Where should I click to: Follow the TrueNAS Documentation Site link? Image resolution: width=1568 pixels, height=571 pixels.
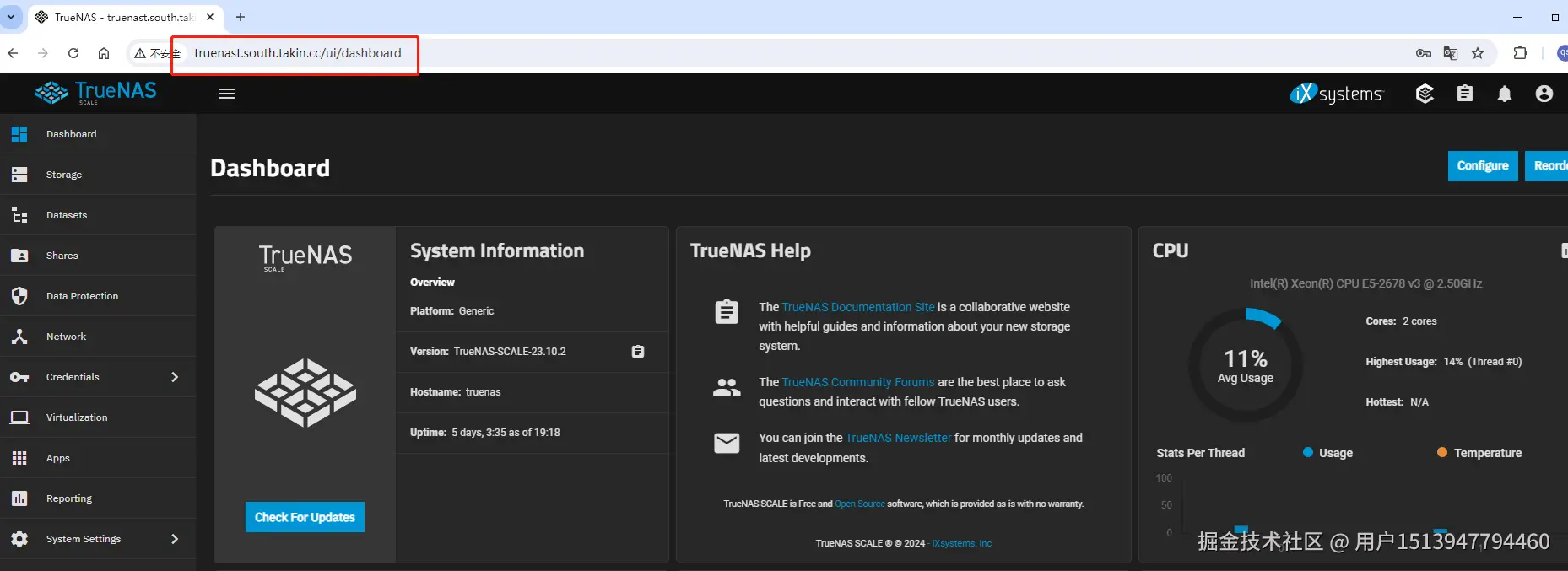(858, 307)
